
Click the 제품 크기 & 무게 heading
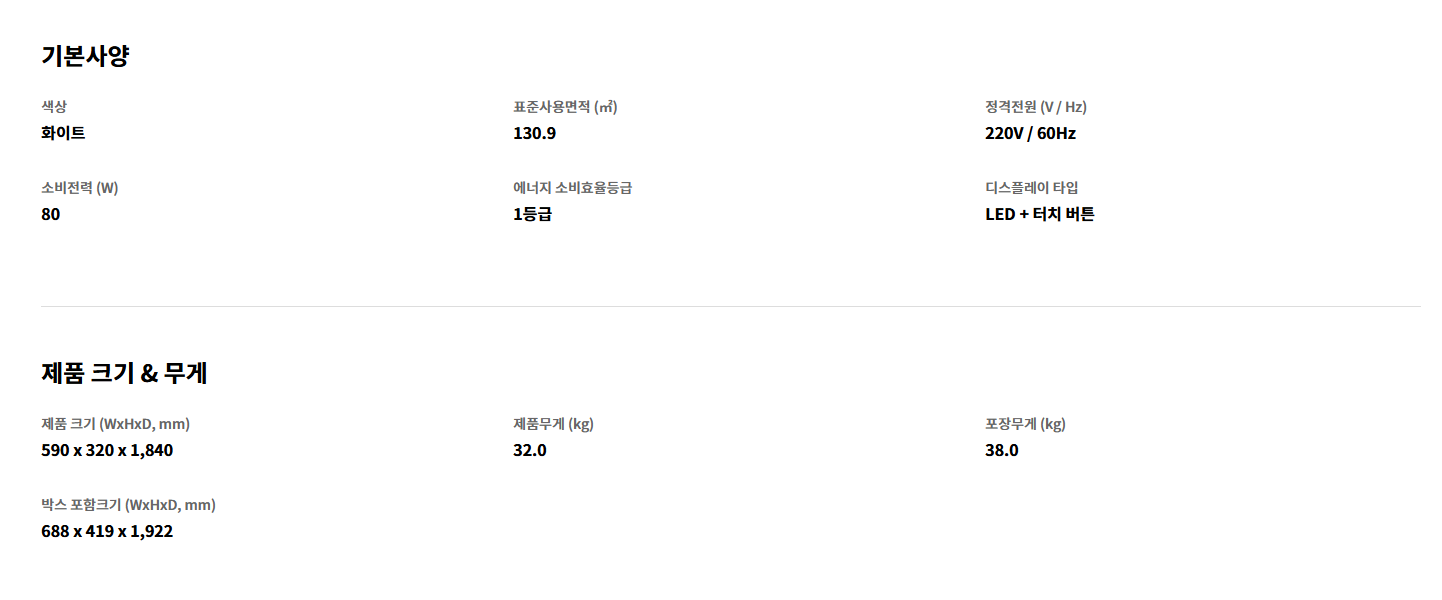coord(124,373)
